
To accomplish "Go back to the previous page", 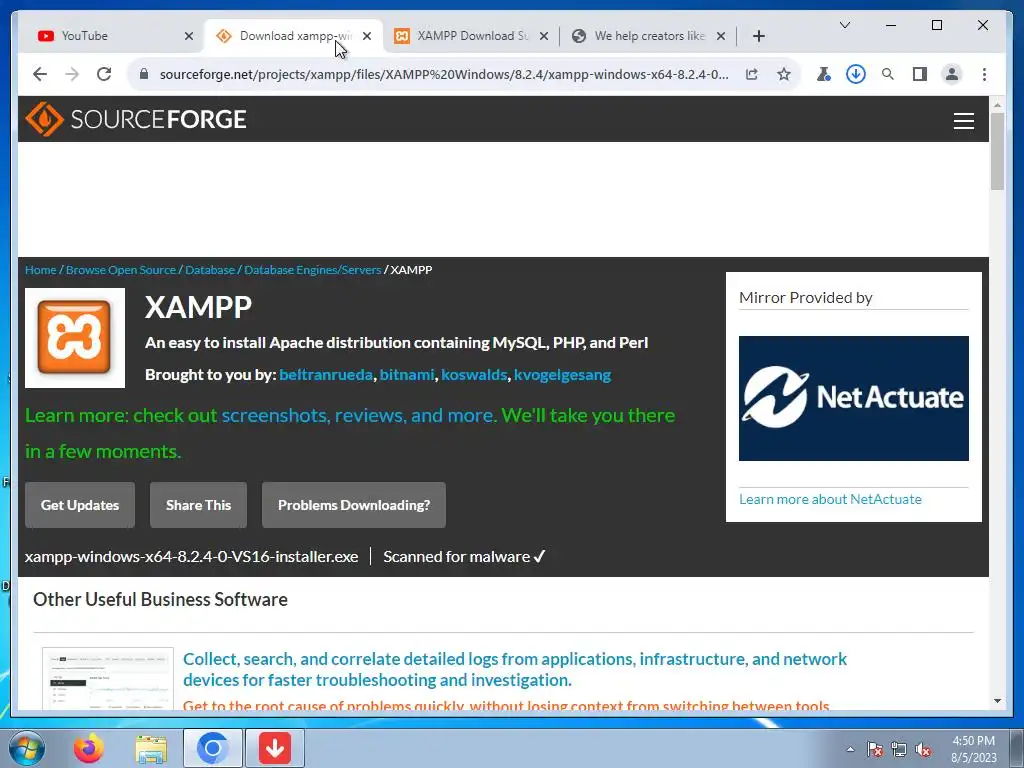I will click(x=40, y=74).
